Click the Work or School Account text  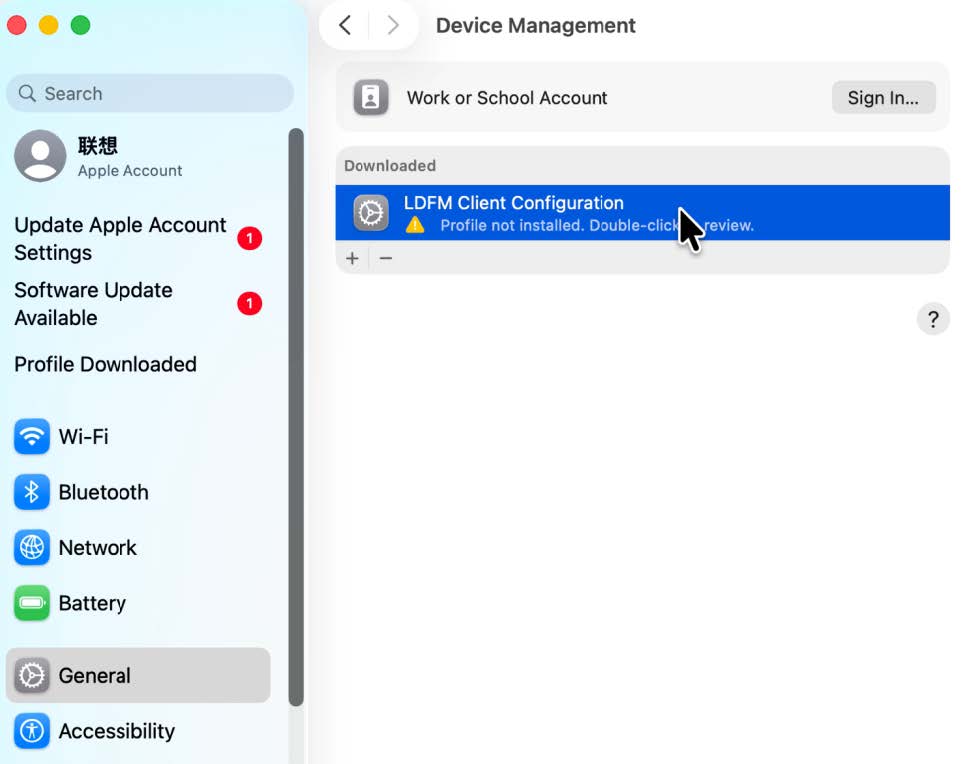click(507, 98)
